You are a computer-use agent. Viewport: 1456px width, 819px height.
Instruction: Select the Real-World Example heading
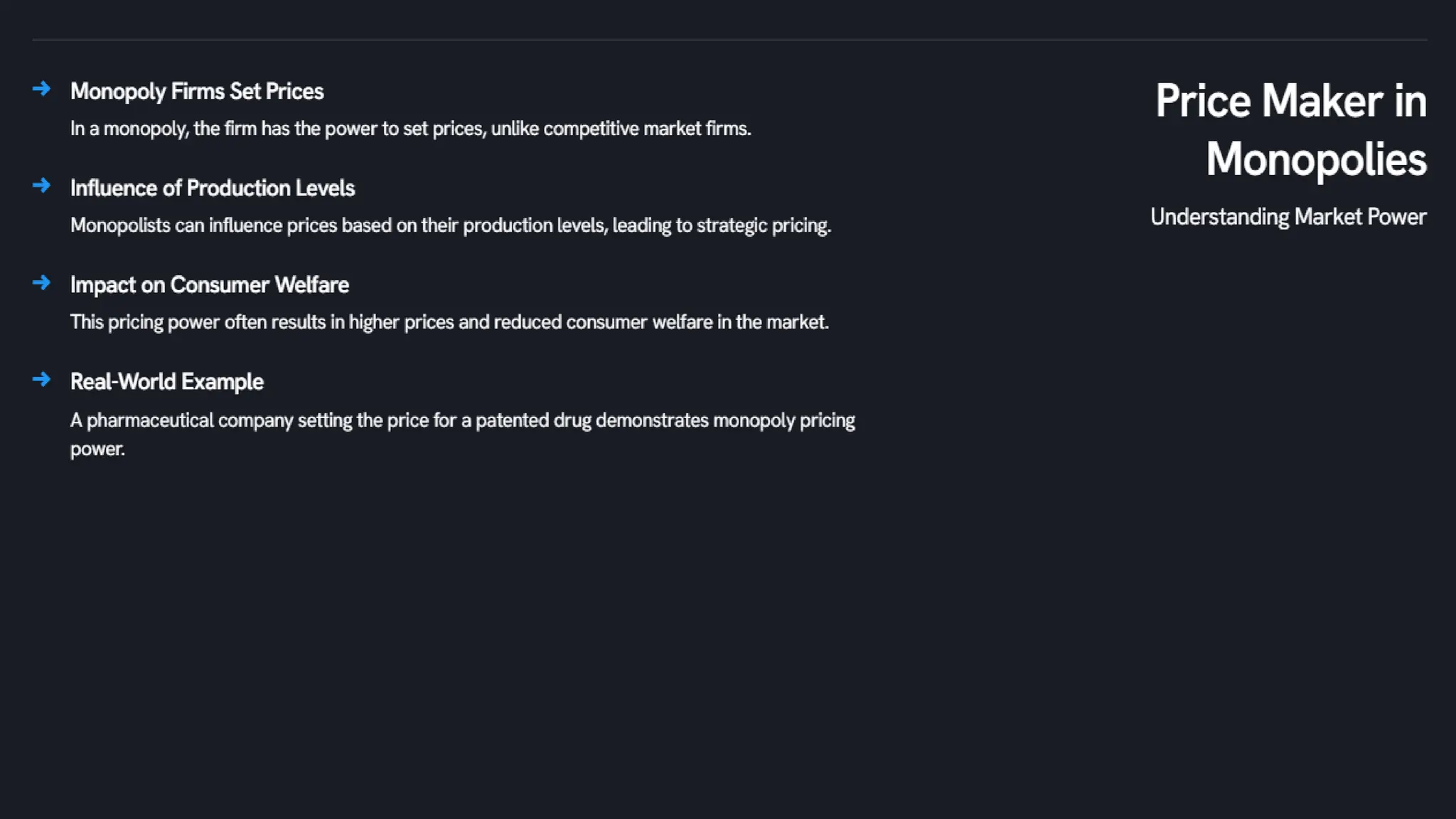[167, 382]
